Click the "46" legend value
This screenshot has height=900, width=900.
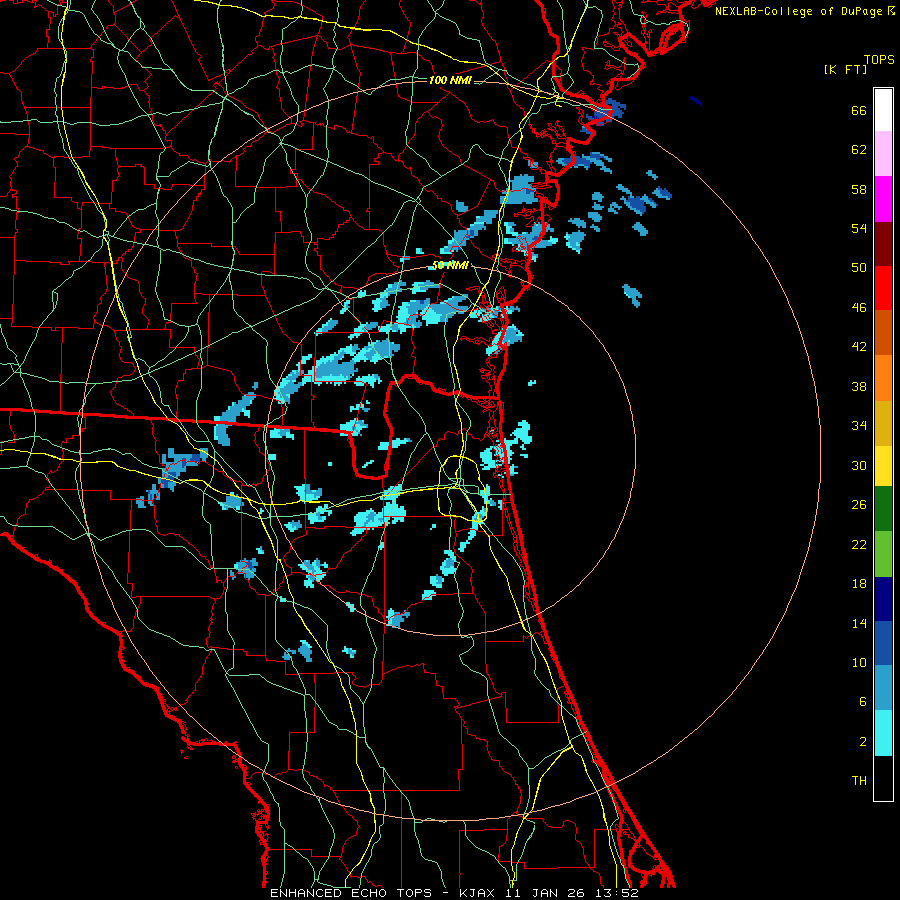(x=859, y=308)
